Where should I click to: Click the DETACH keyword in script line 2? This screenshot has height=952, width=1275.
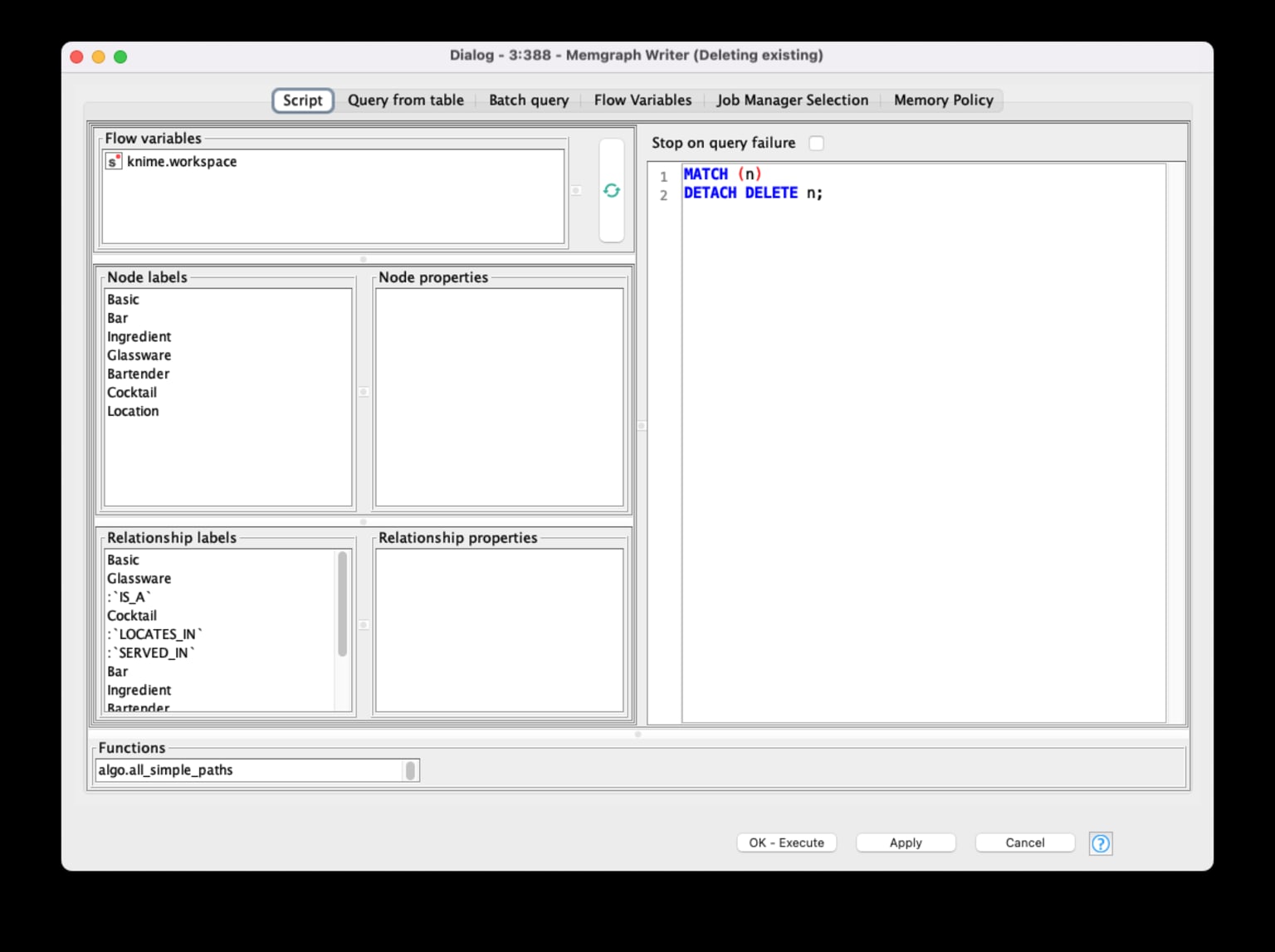711,193
